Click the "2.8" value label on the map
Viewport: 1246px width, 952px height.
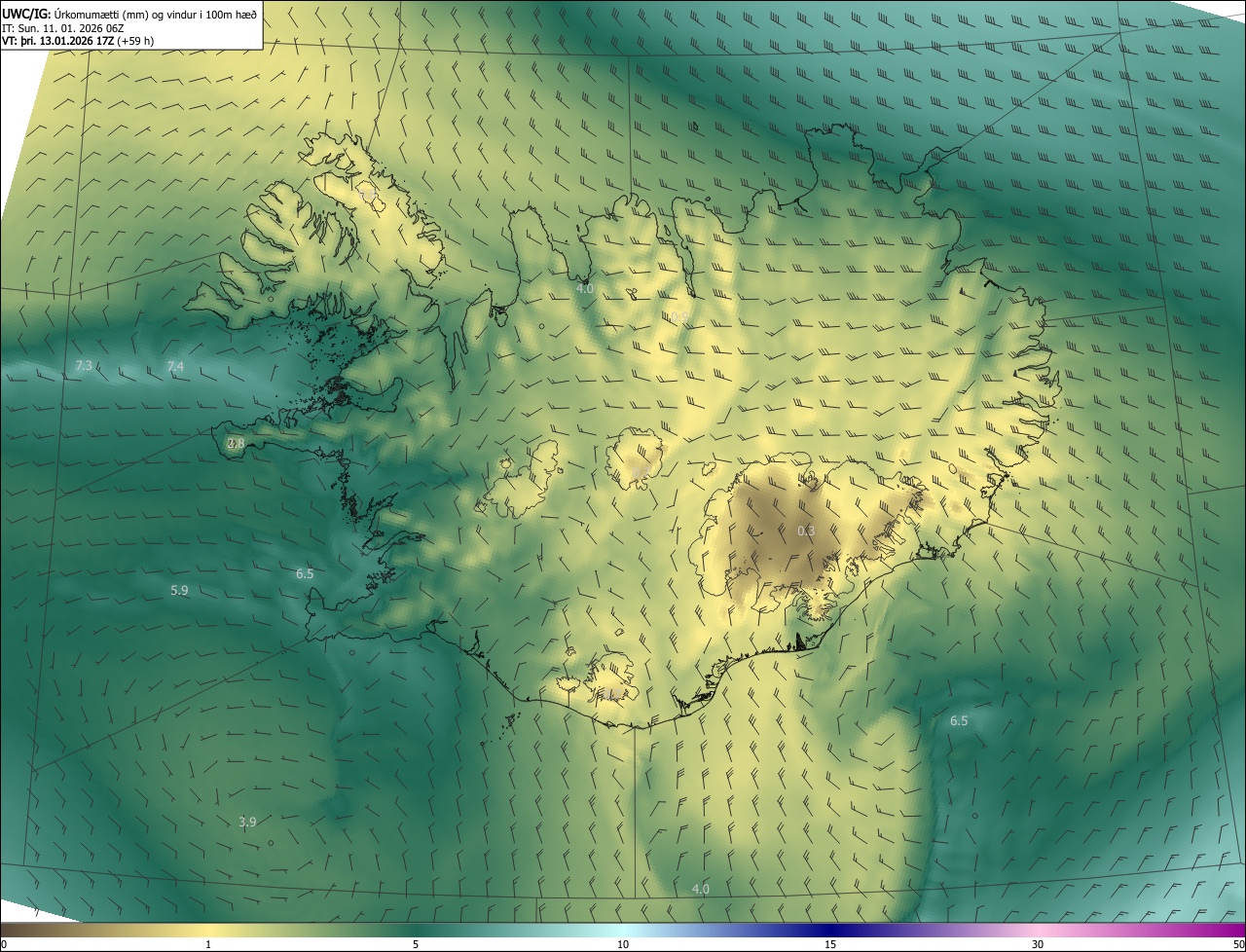click(x=236, y=444)
